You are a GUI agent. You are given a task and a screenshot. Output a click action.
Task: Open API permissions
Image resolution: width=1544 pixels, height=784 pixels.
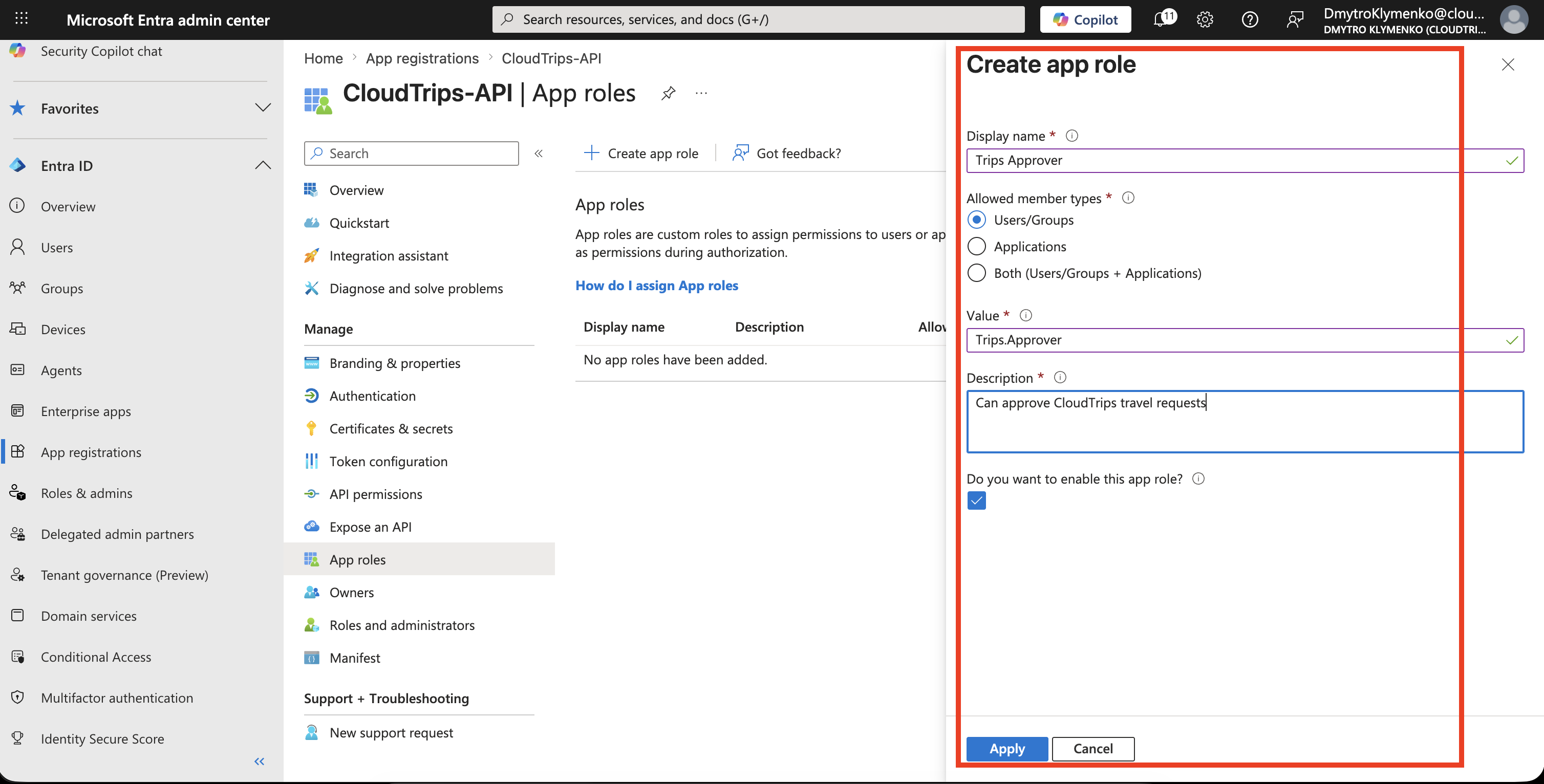[x=376, y=494]
